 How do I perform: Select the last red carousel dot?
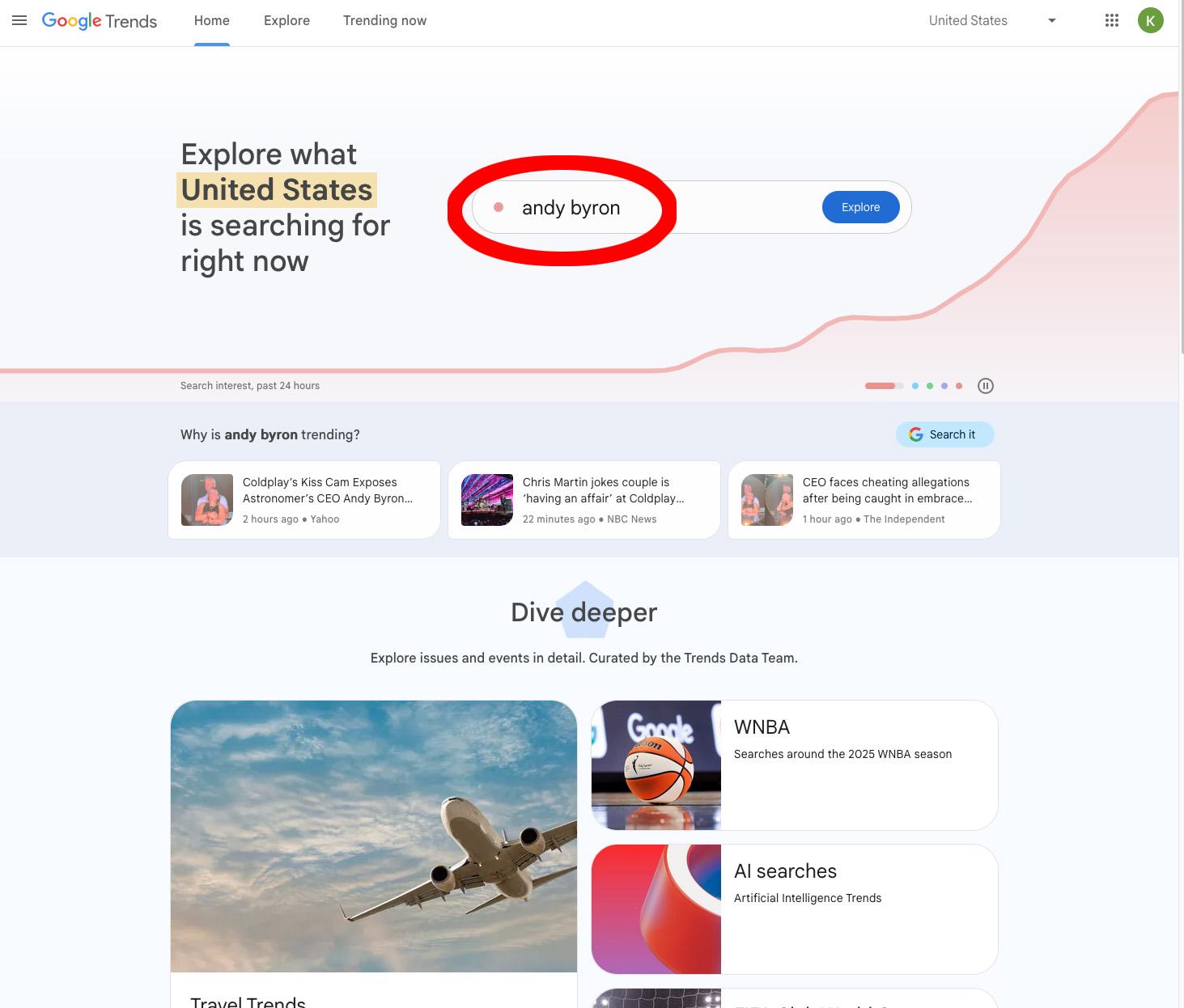tap(959, 386)
